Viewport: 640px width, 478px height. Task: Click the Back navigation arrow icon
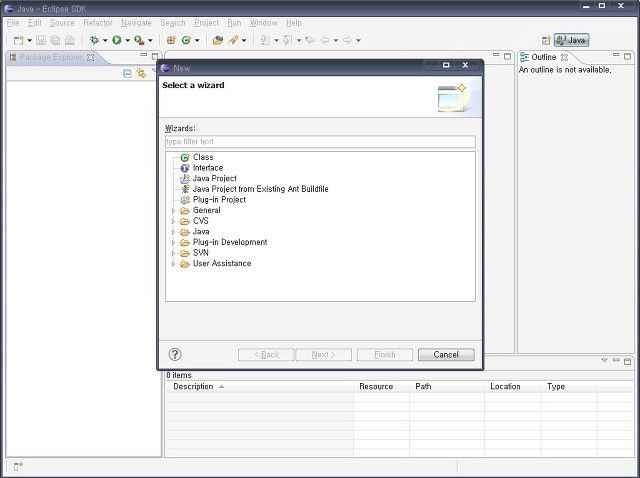click(x=325, y=40)
